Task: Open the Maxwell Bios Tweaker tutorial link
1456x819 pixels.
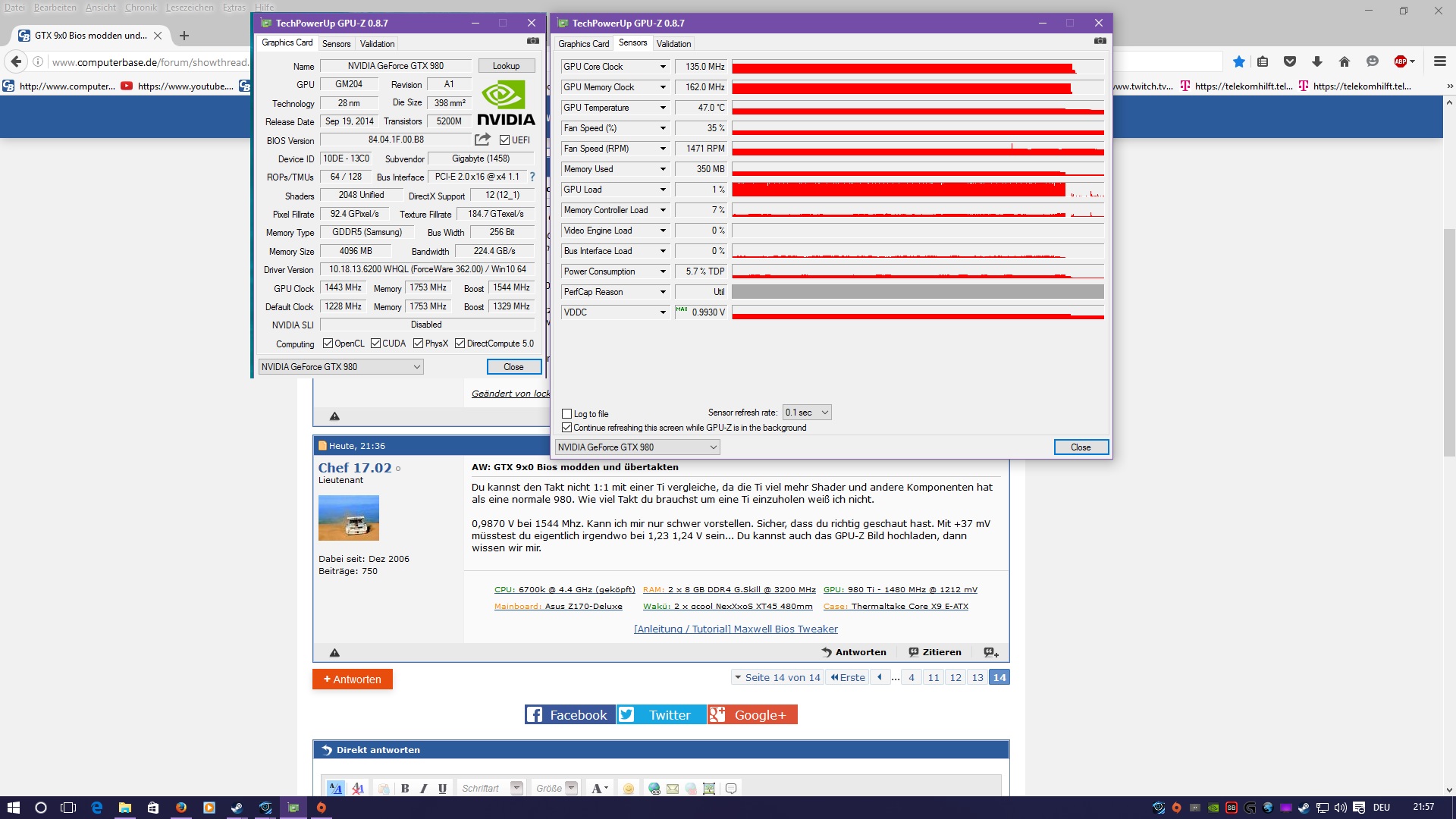Action: [736, 629]
